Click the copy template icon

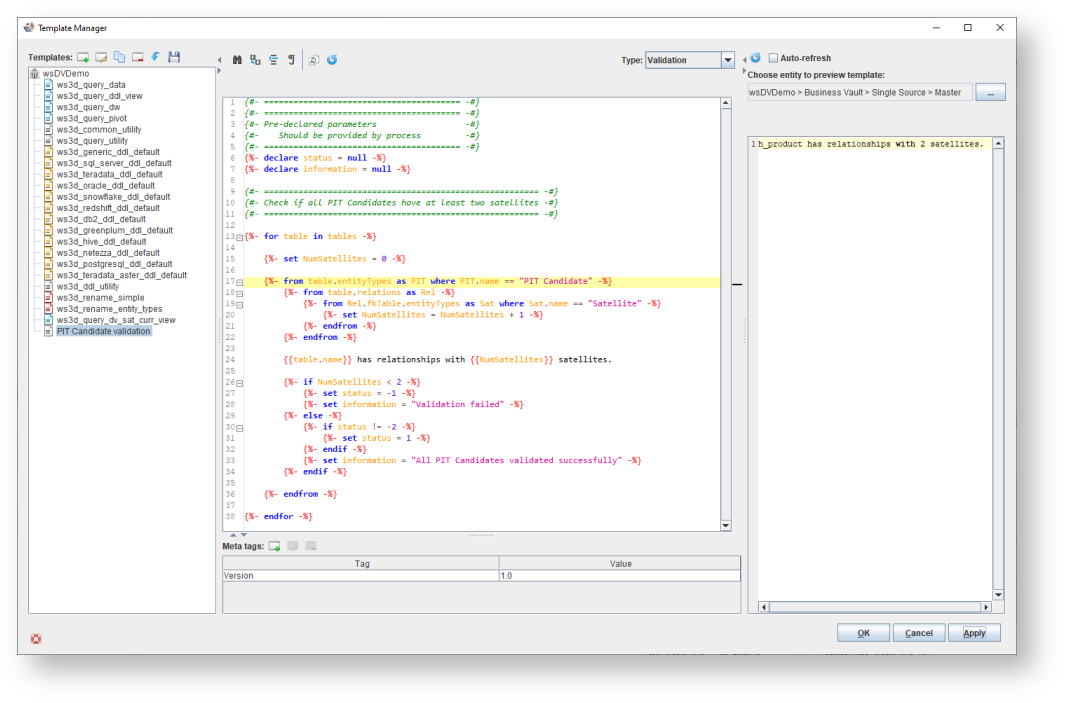(120, 58)
